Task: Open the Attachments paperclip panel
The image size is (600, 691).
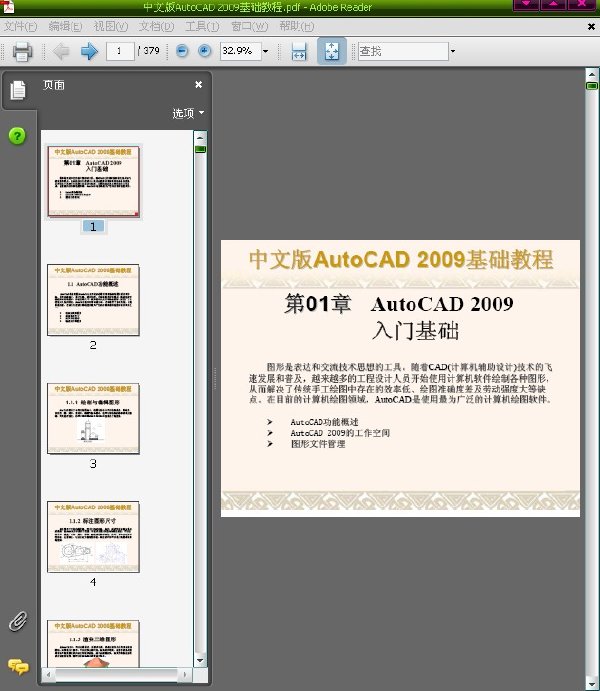Action: tap(18, 621)
